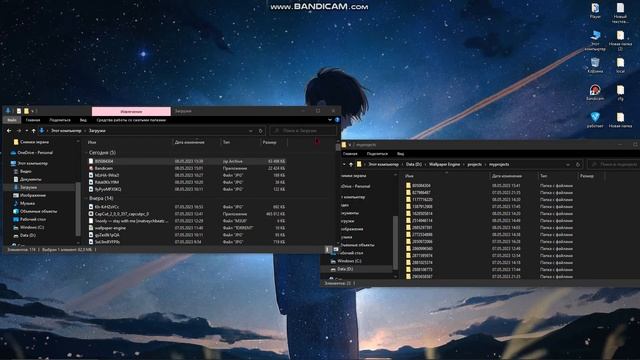Image resolution: width=640 pixels, height=360 pixels.
Task: Click projects in the breadcrumb path
Action: [474, 164]
